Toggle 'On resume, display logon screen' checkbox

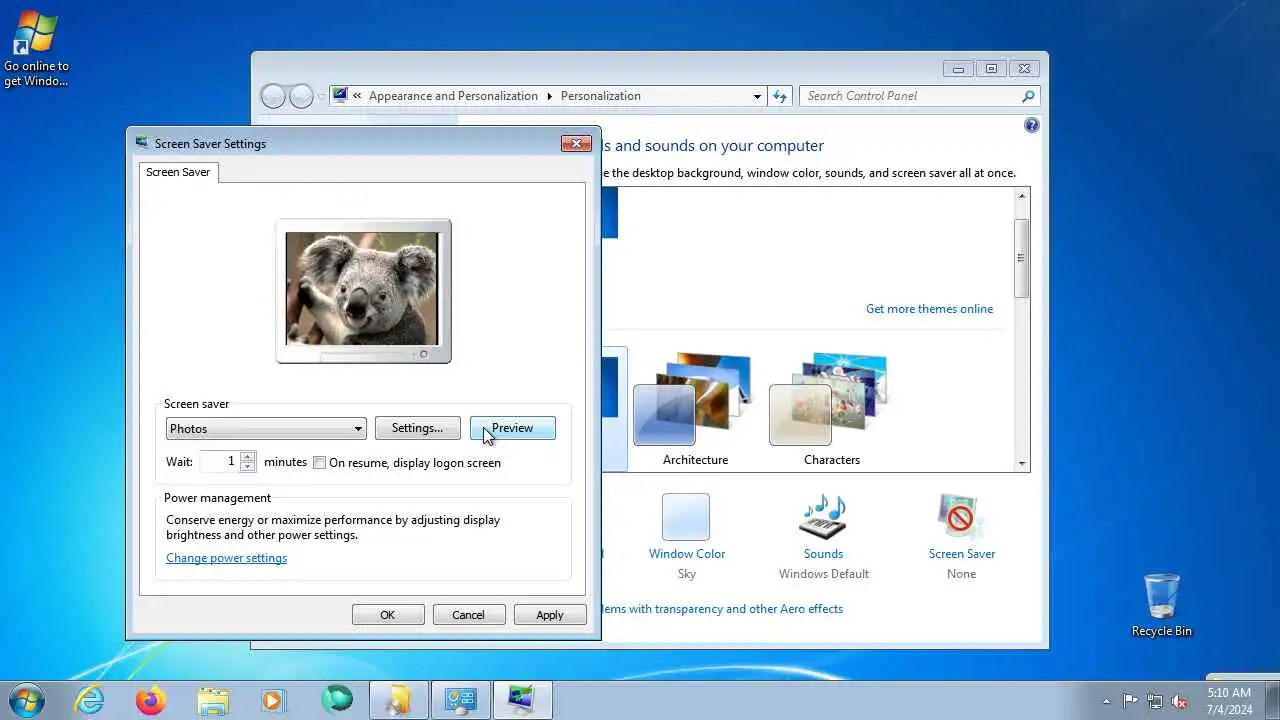[320, 463]
